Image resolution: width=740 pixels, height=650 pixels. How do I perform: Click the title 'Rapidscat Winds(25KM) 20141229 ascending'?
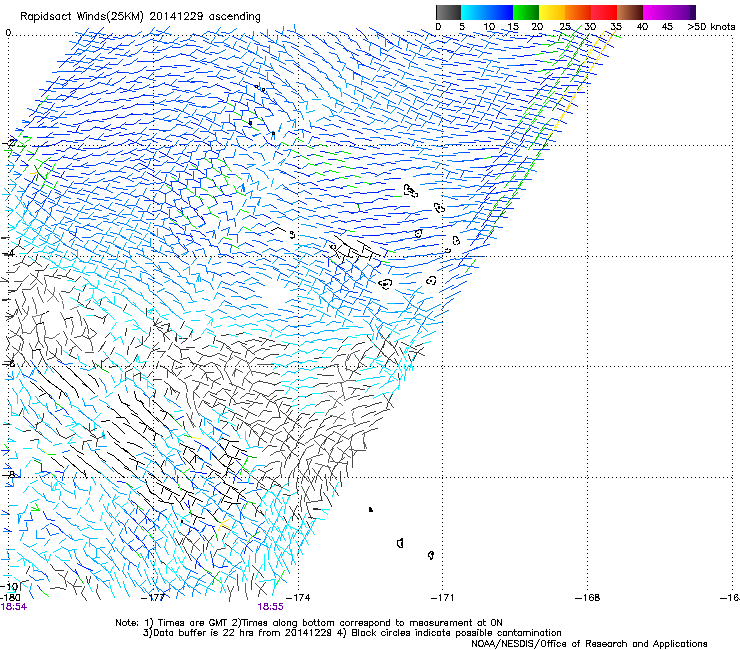point(140,17)
